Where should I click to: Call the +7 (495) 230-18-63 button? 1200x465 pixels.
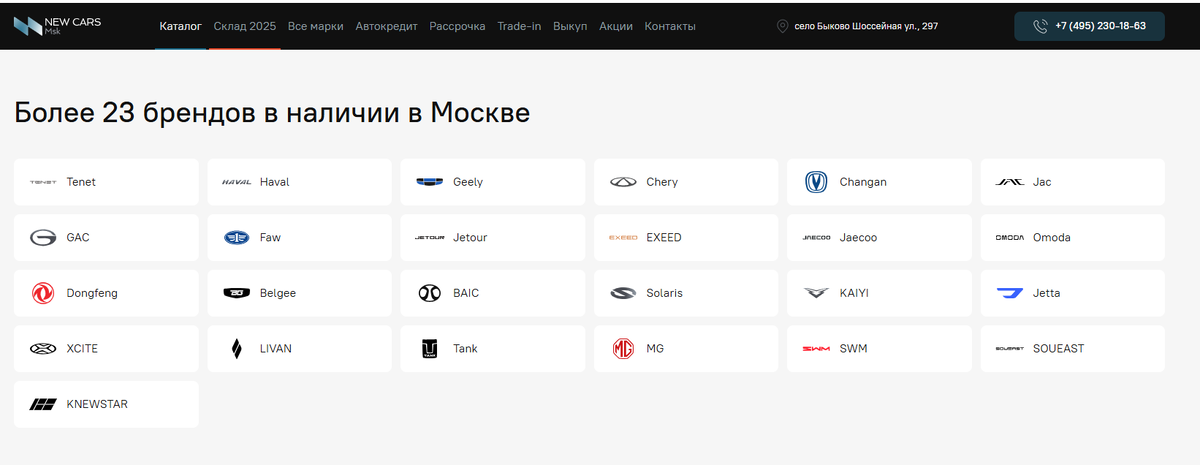pyautogui.click(x=1089, y=26)
